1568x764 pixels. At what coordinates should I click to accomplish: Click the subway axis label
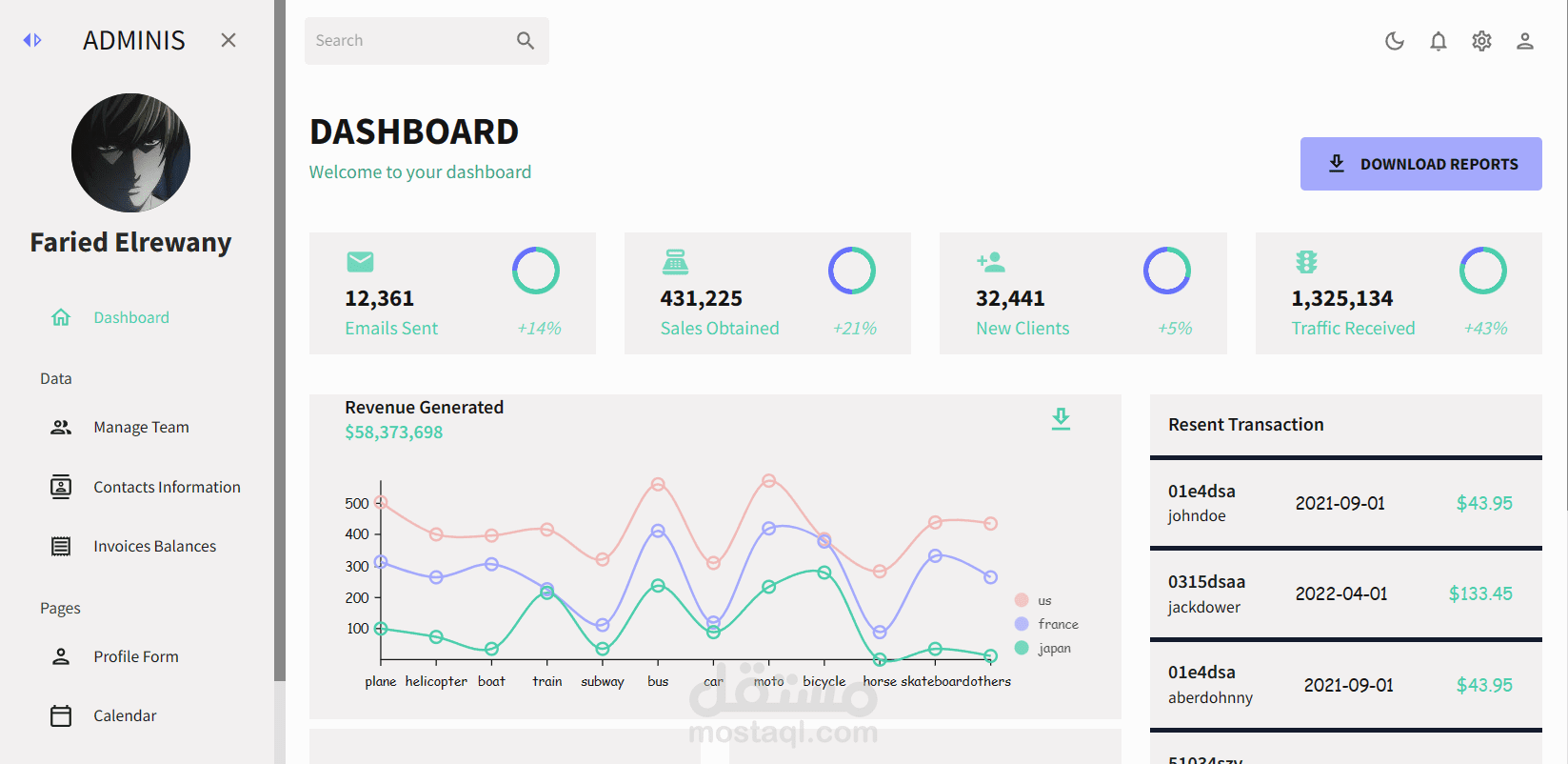603,681
